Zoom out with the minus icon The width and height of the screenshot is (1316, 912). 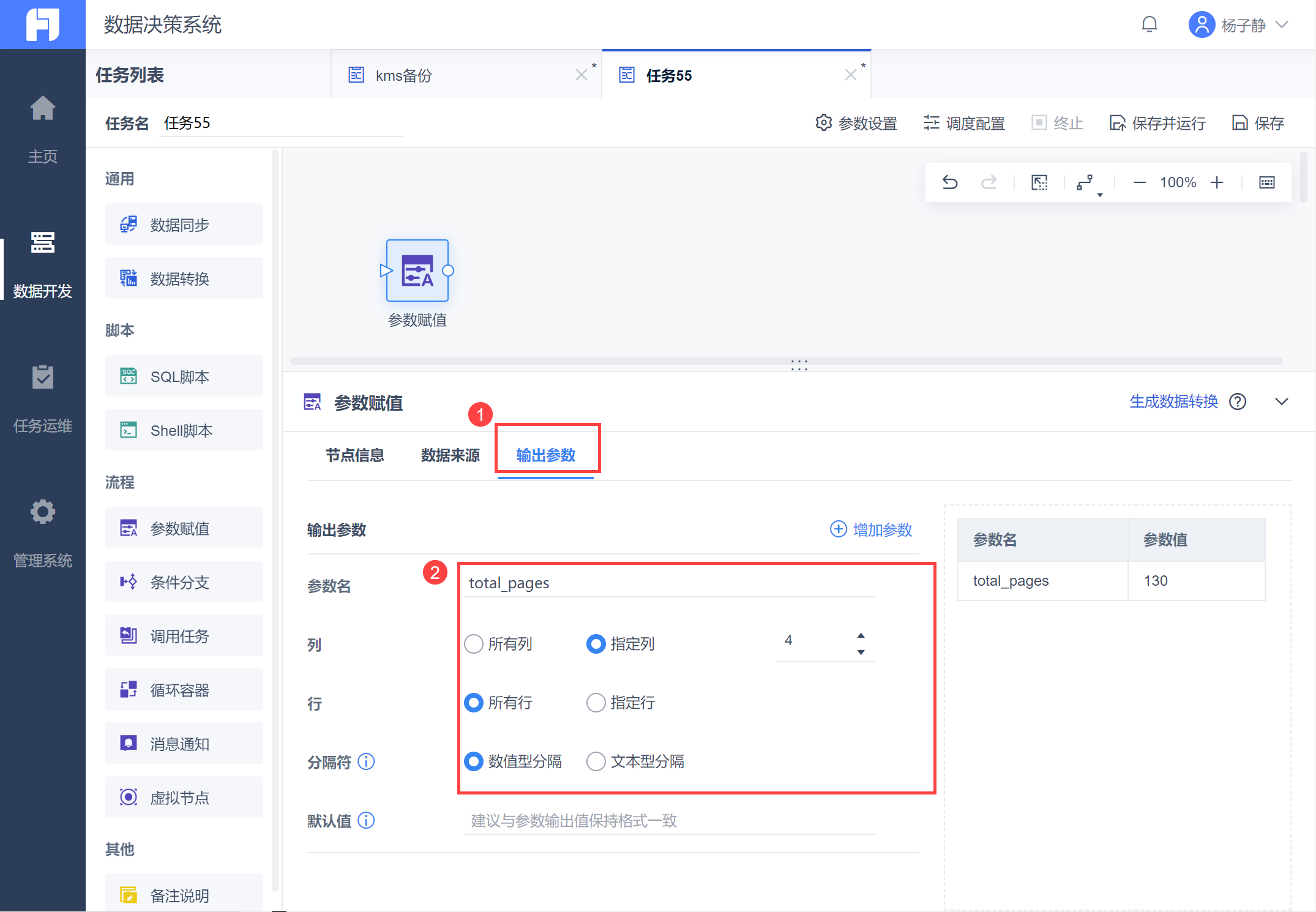click(x=1139, y=182)
